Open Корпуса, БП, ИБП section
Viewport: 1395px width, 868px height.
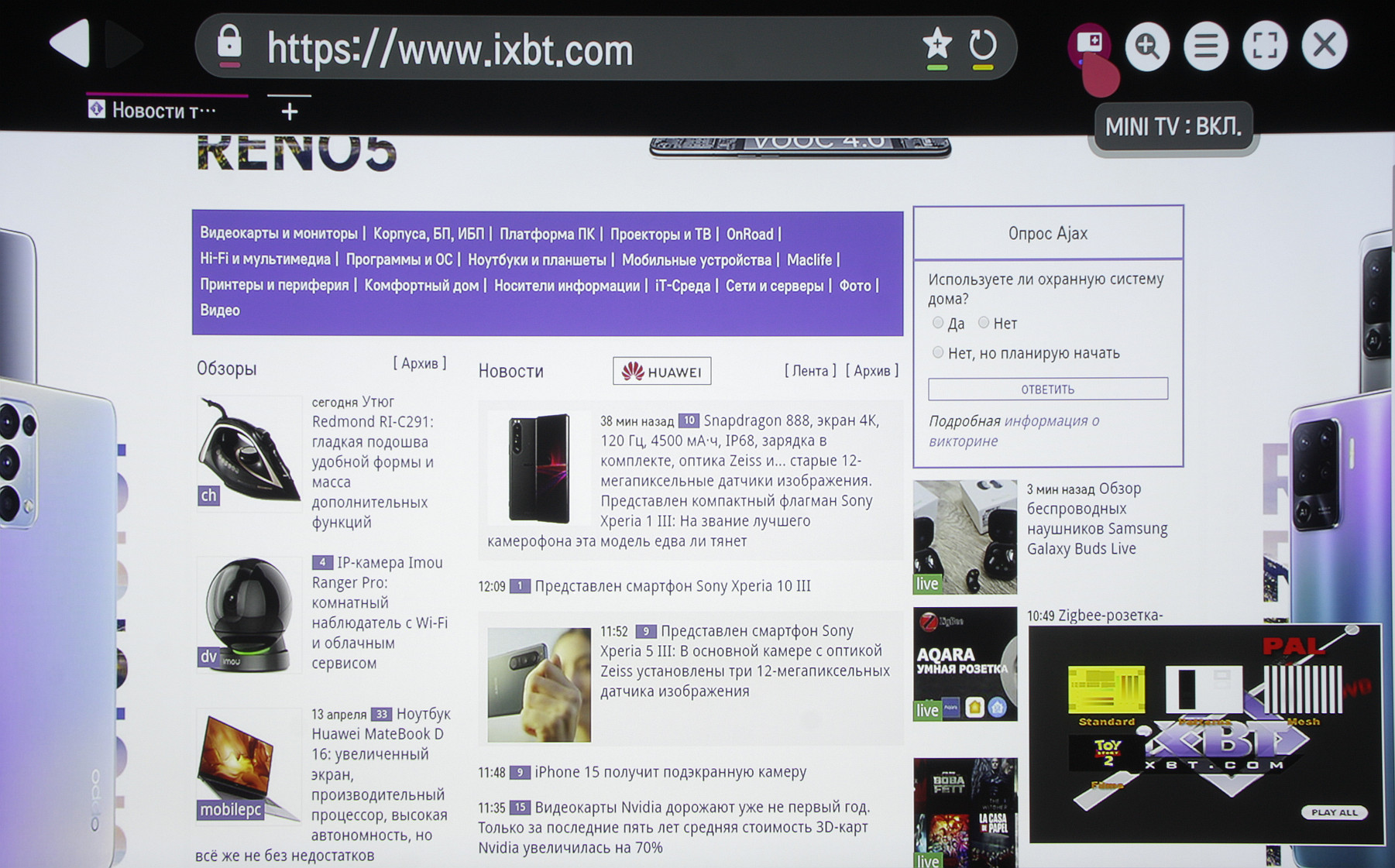point(428,234)
